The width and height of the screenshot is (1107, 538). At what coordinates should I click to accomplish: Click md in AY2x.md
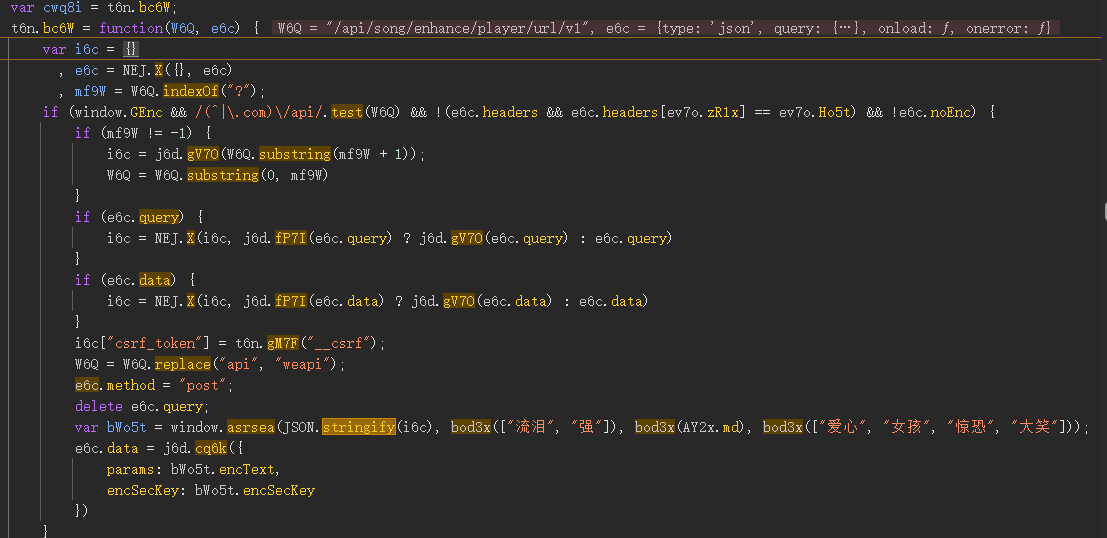731,427
